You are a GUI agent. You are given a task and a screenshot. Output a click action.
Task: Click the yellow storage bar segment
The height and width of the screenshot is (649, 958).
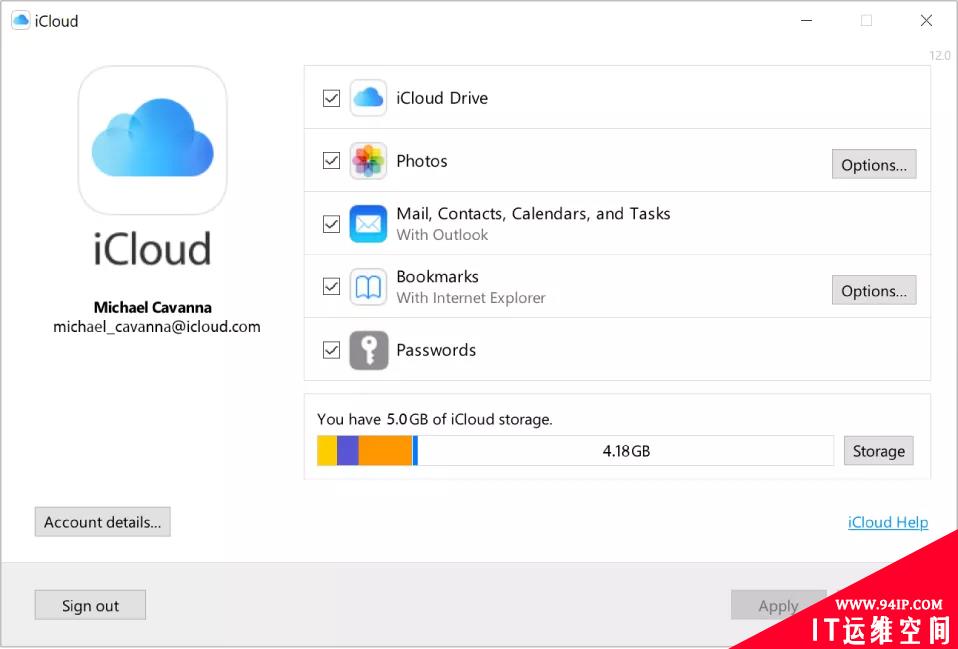(327, 451)
